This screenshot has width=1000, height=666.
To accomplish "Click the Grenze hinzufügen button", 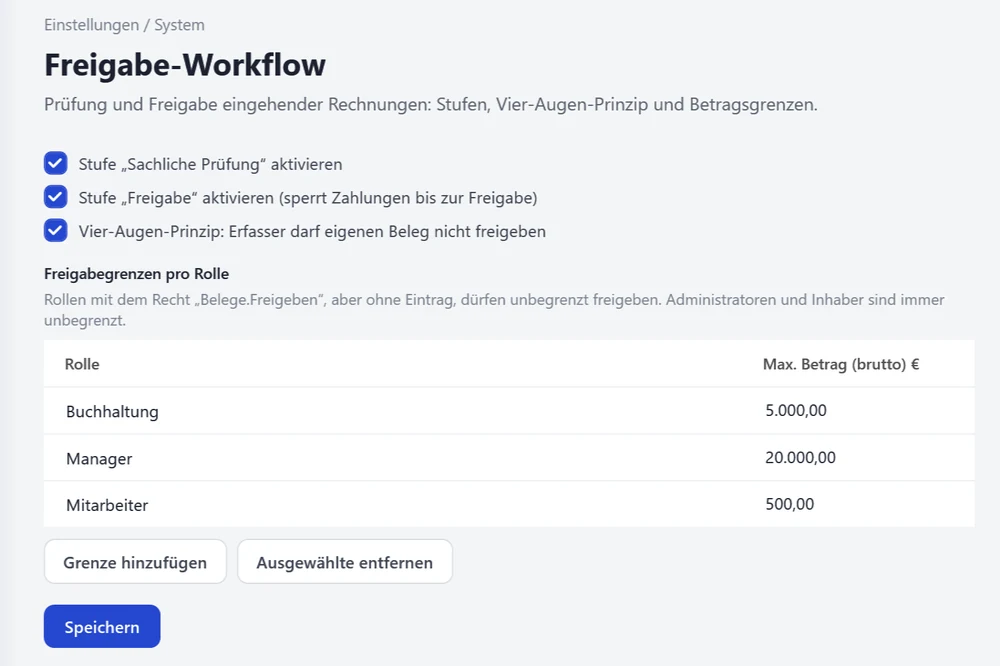I will [135, 562].
